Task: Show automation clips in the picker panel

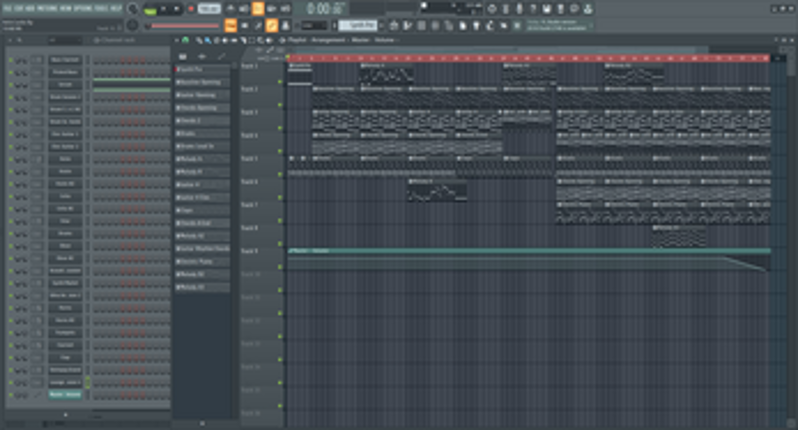Action: pyautogui.click(x=221, y=56)
